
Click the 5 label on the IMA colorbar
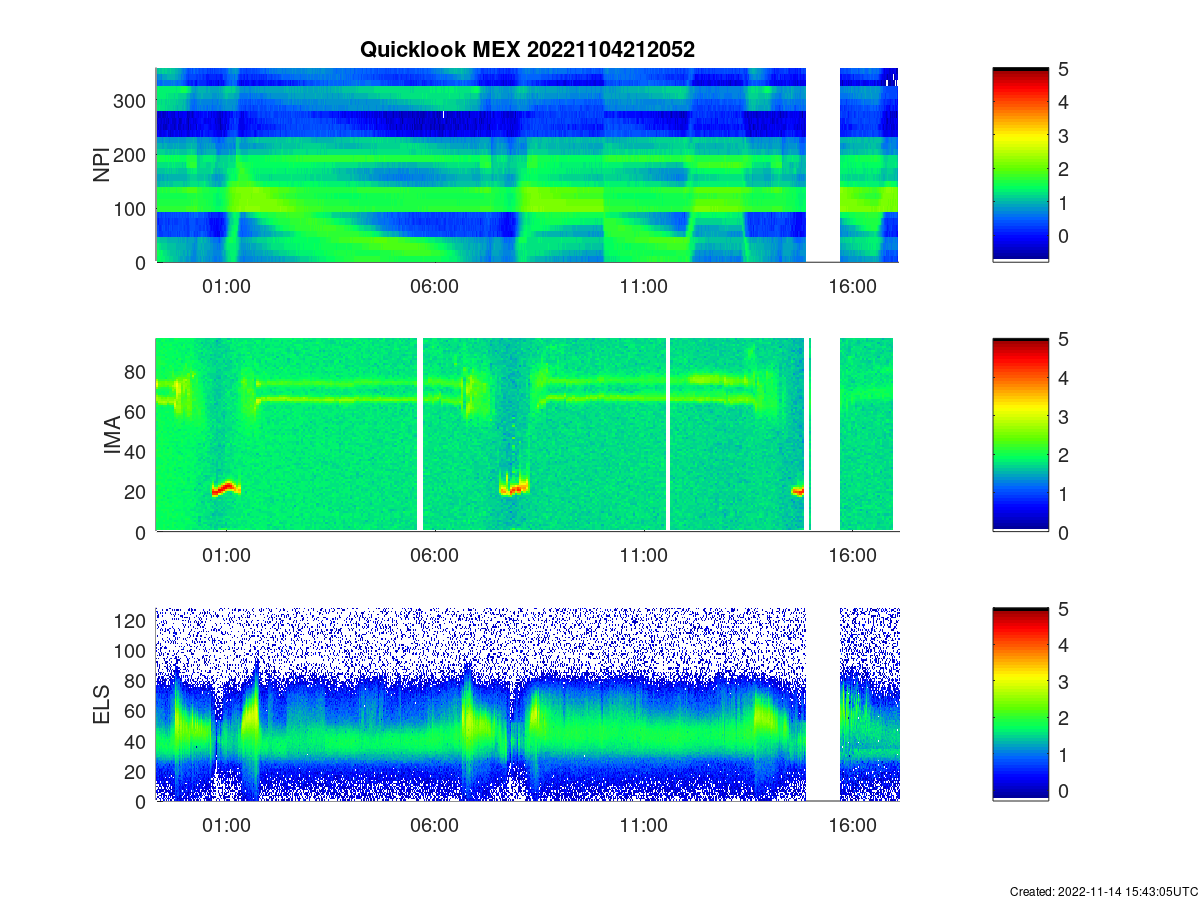(1064, 339)
